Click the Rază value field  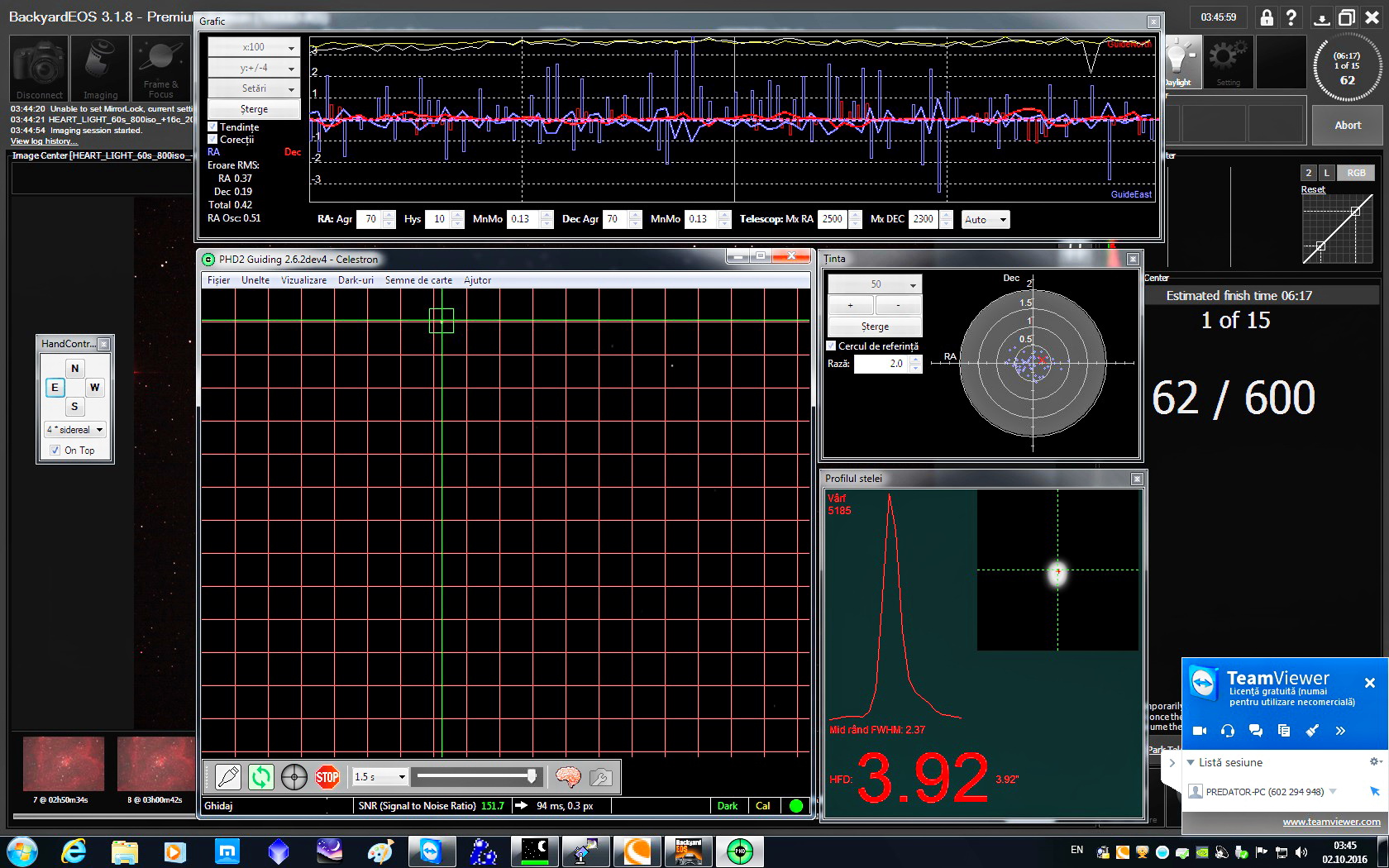click(x=881, y=364)
